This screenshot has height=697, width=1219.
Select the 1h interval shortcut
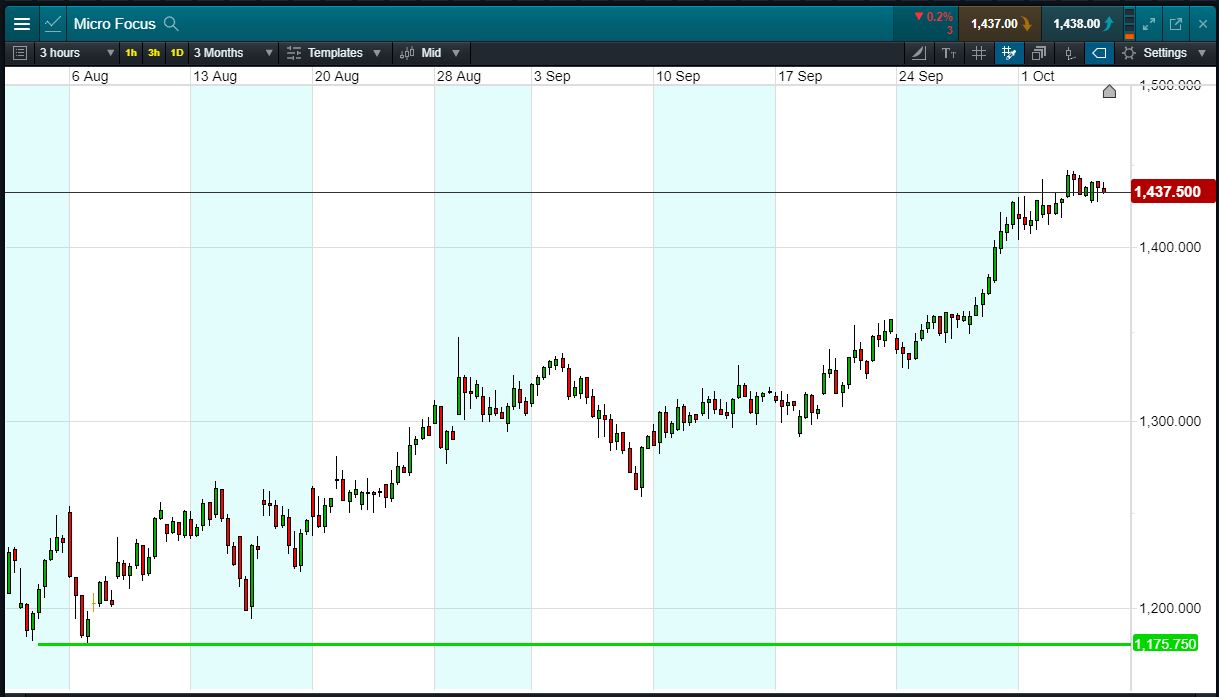coord(131,53)
